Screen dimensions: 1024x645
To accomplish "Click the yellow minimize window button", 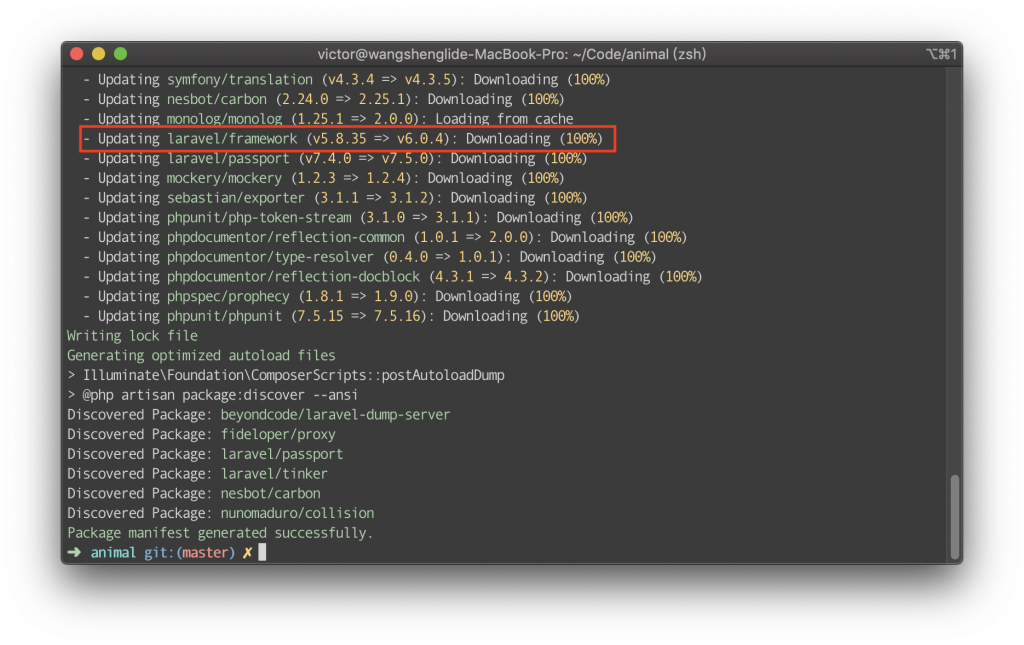I will pyautogui.click(x=99, y=54).
